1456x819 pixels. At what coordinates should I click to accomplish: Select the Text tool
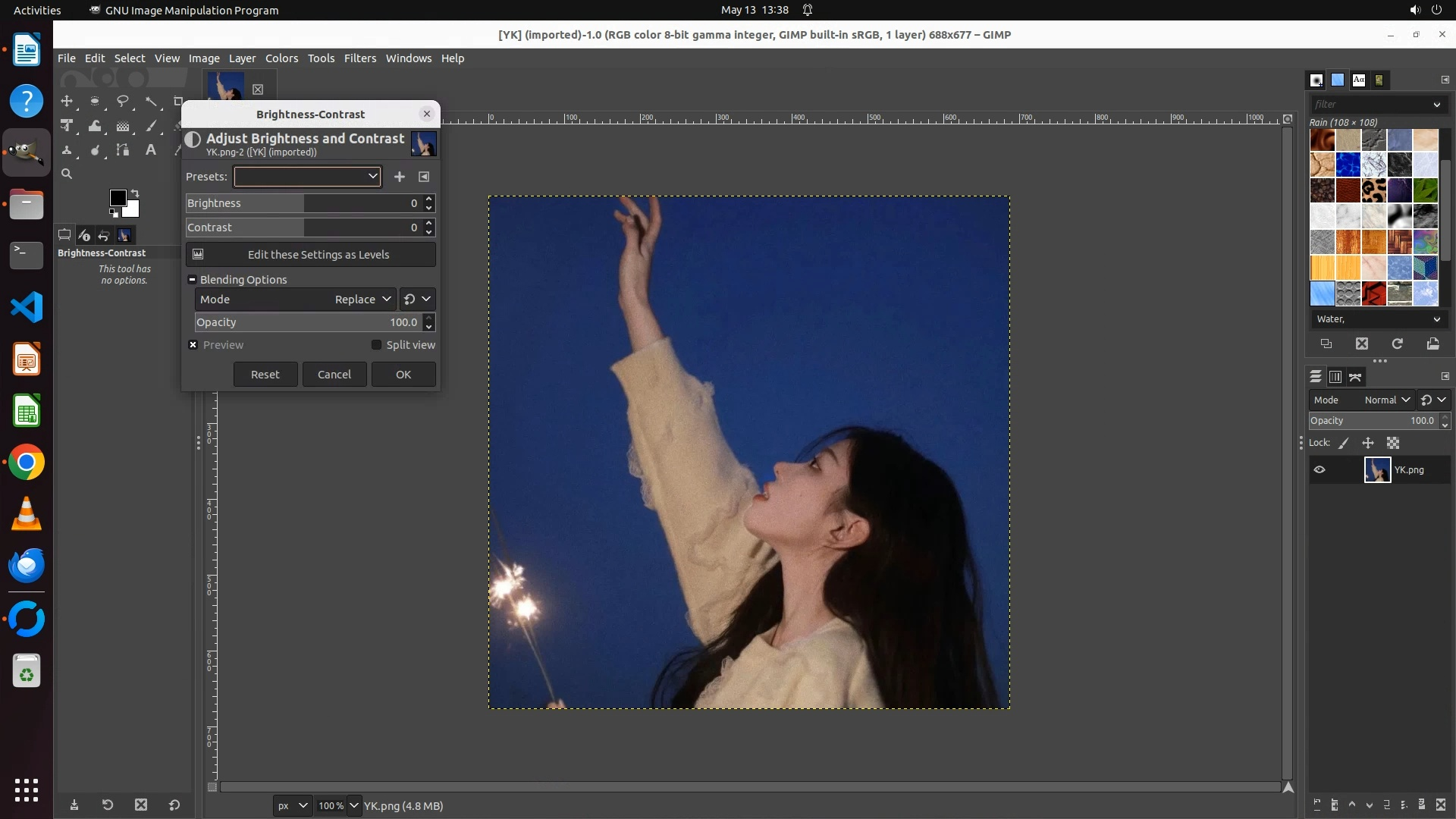point(151,150)
